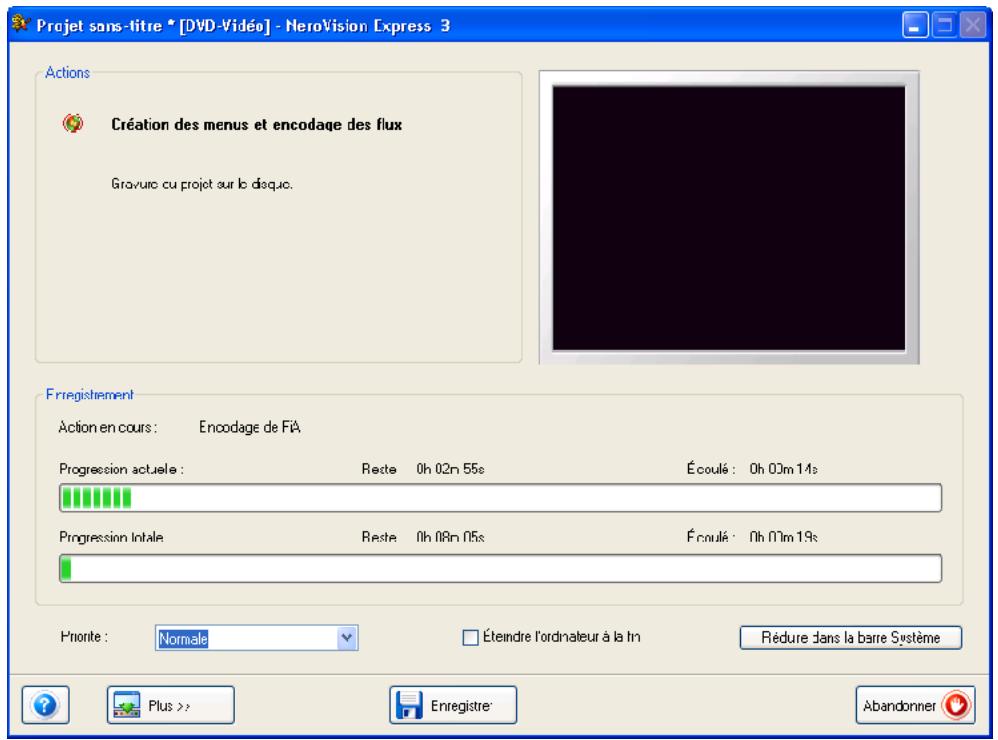
Task: Click the total remaining time '0h 08m 05s'
Action: click(450, 537)
